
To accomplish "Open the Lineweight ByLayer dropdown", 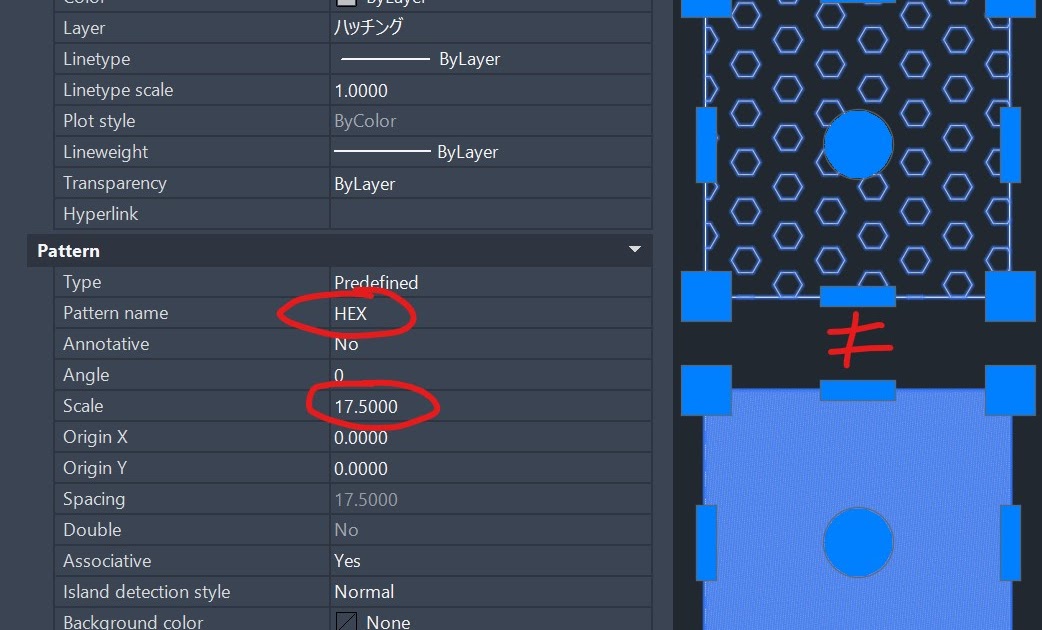I will (490, 152).
